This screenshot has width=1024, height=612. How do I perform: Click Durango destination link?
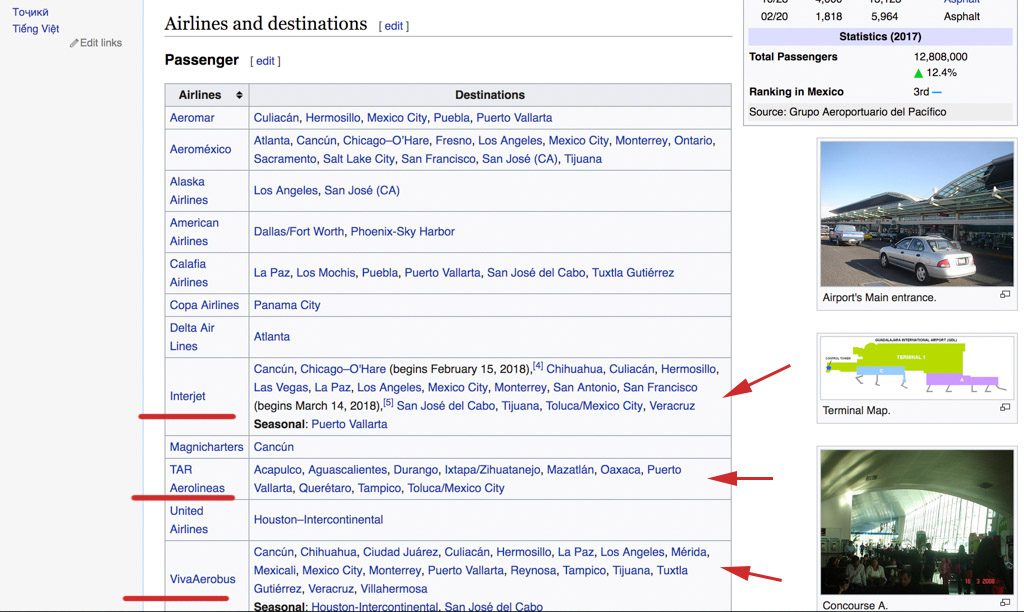click(415, 470)
